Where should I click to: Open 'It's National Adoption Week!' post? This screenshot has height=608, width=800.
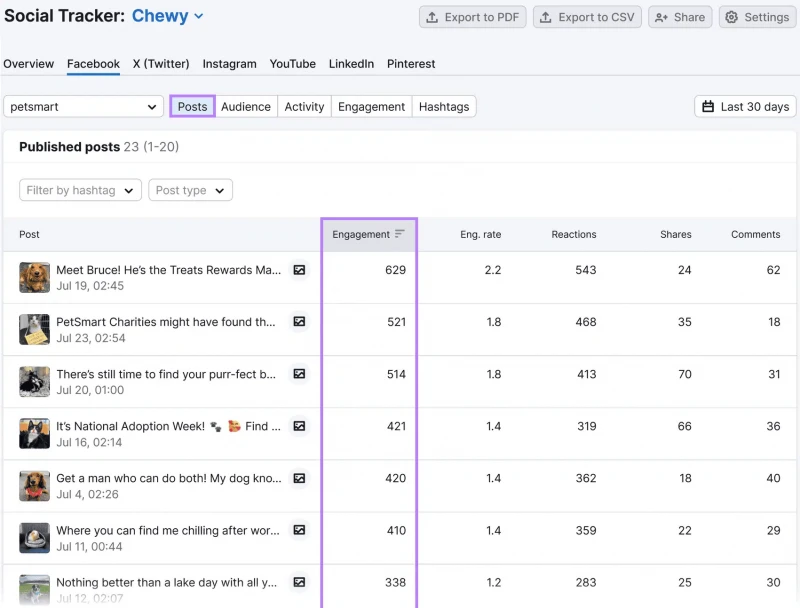[168, 426]
